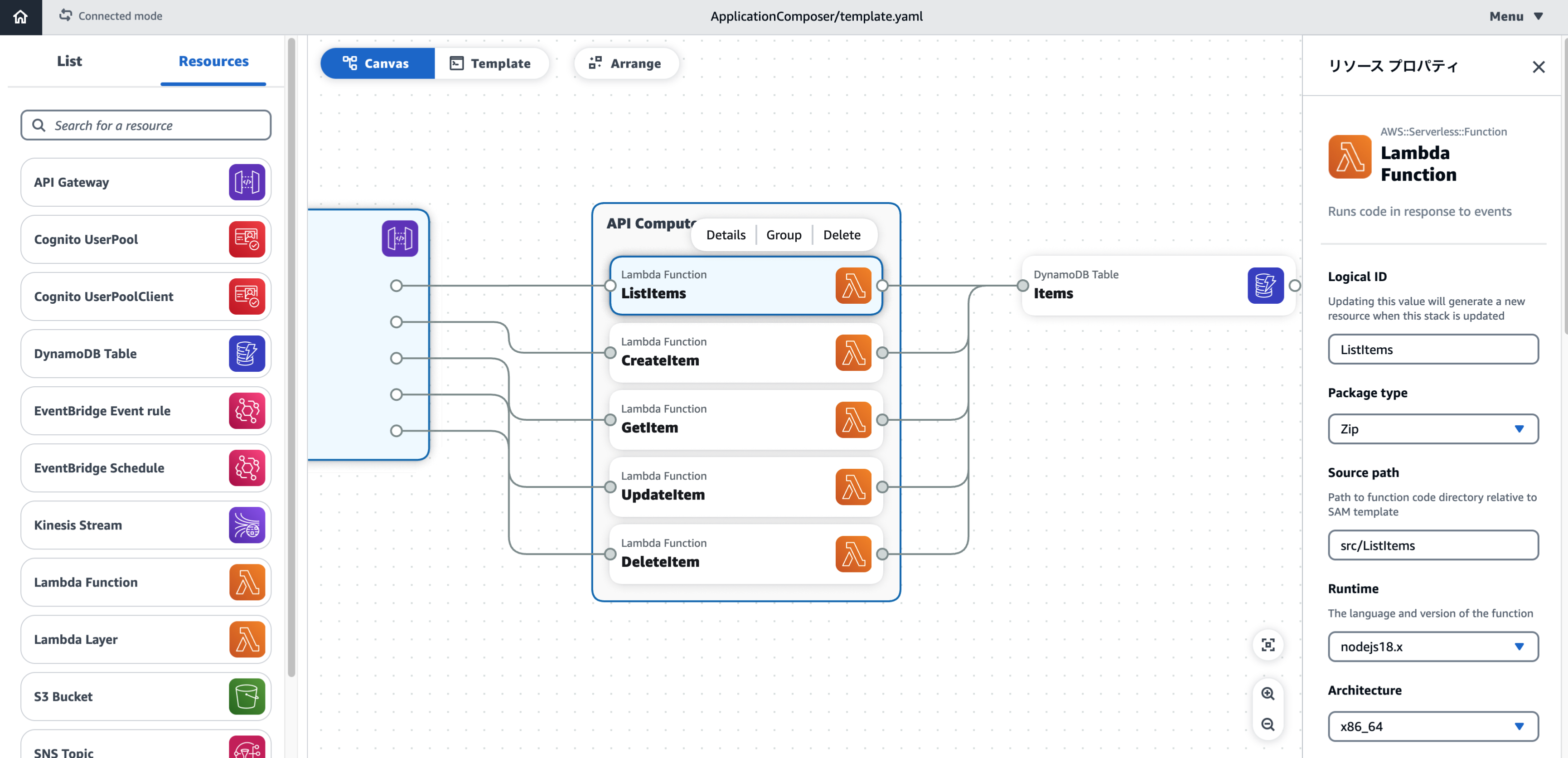Click the Logical ID input field
The image size is (1568, 758).
1433,350
